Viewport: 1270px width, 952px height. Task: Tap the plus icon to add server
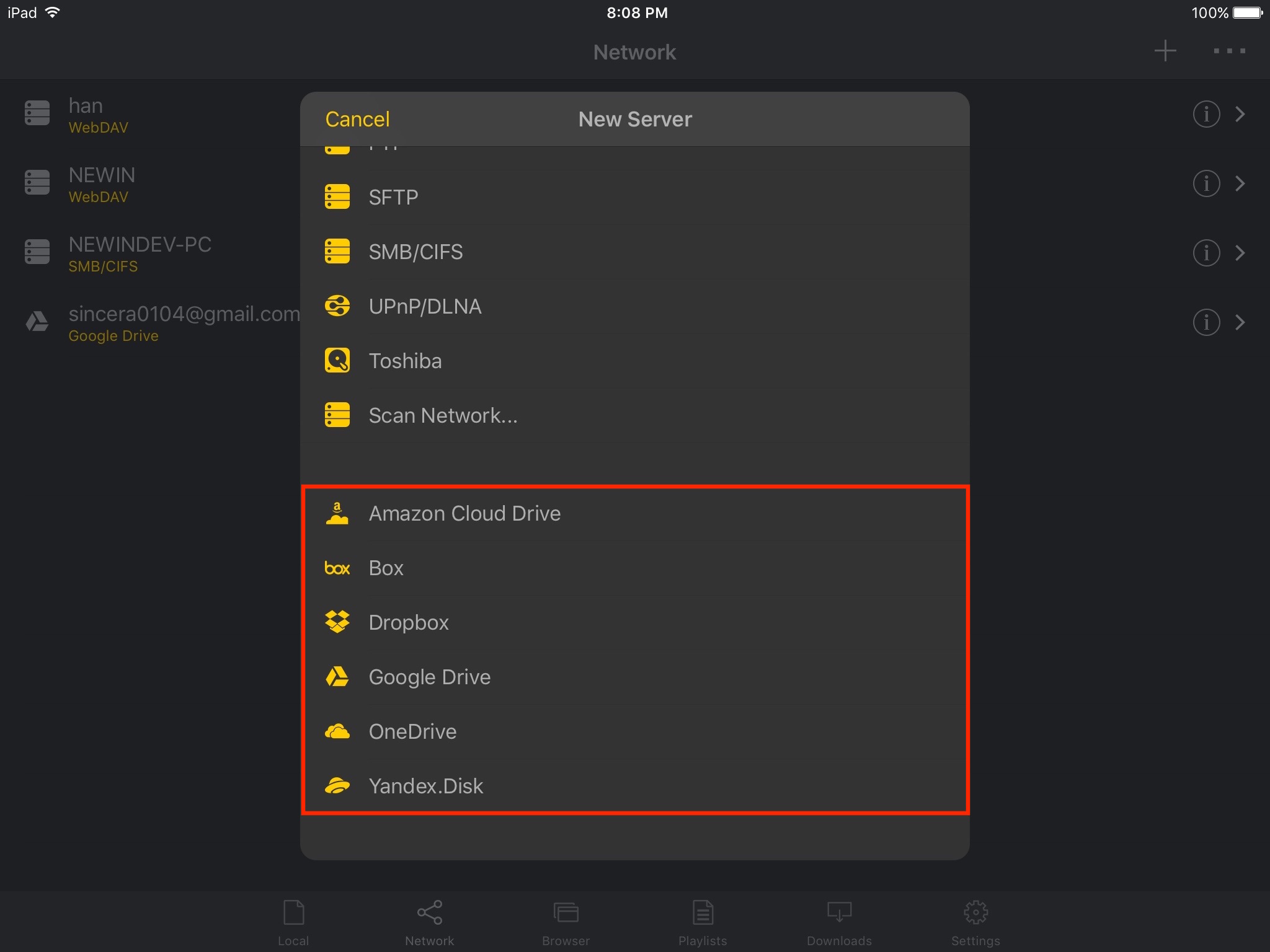coord(1165,51)
